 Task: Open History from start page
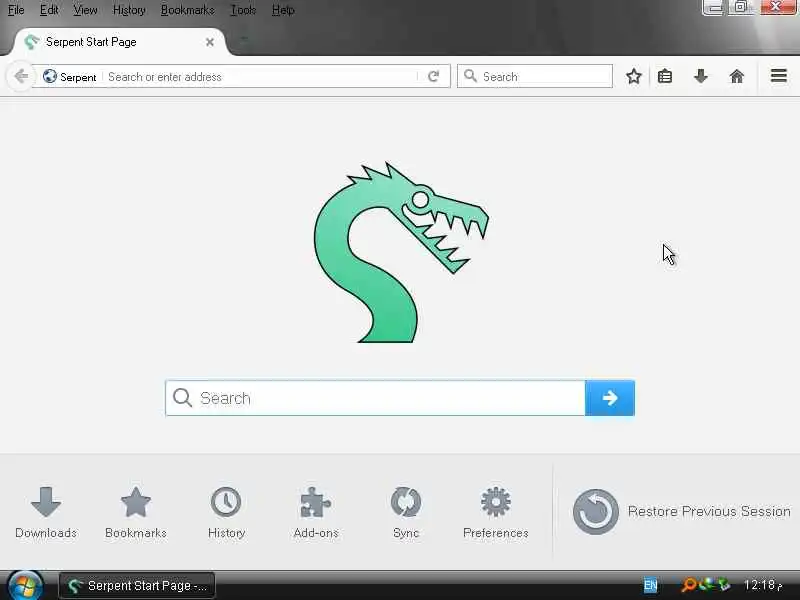[x=226, y=512]
